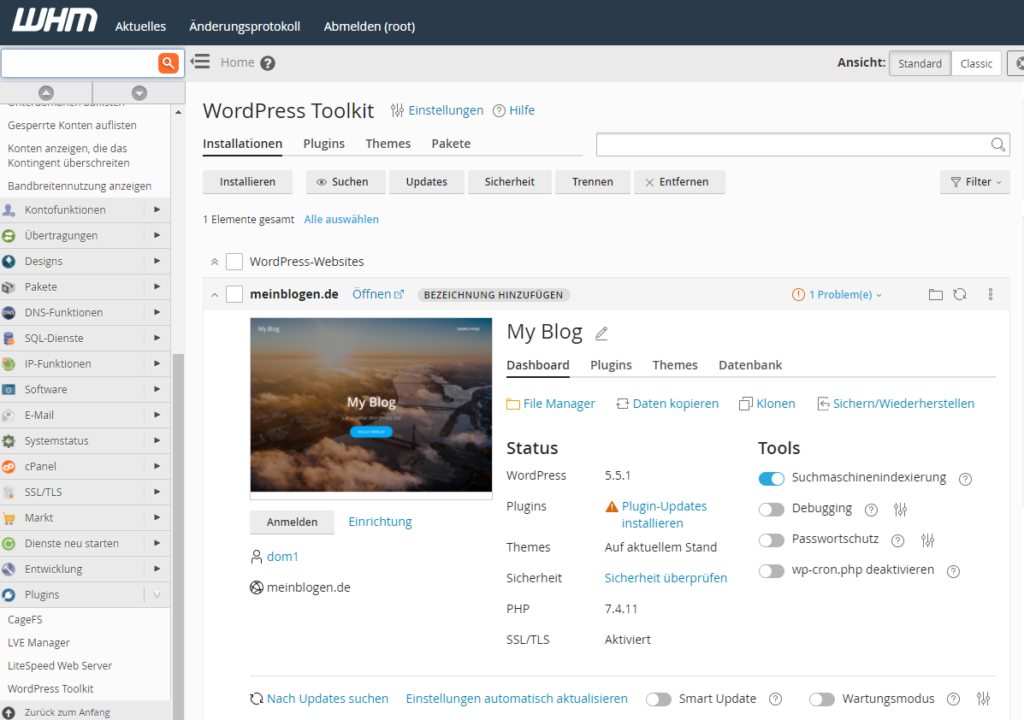This screenshot has height=720, width=1024.
Task: Expand the SSL/TLS sidebar arrow
Action: (x=157, y=492)
